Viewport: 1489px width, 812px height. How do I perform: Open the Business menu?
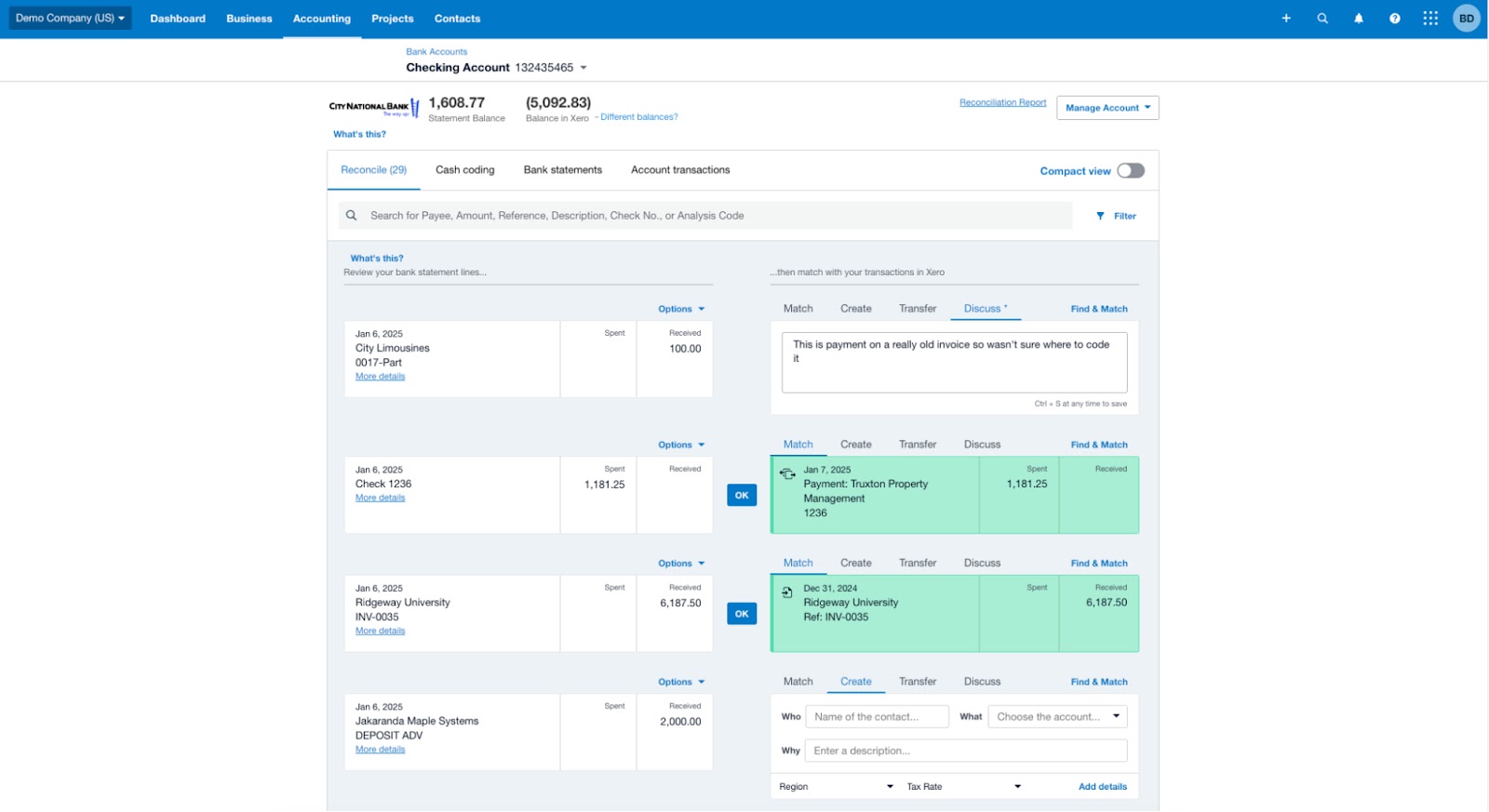249,19
